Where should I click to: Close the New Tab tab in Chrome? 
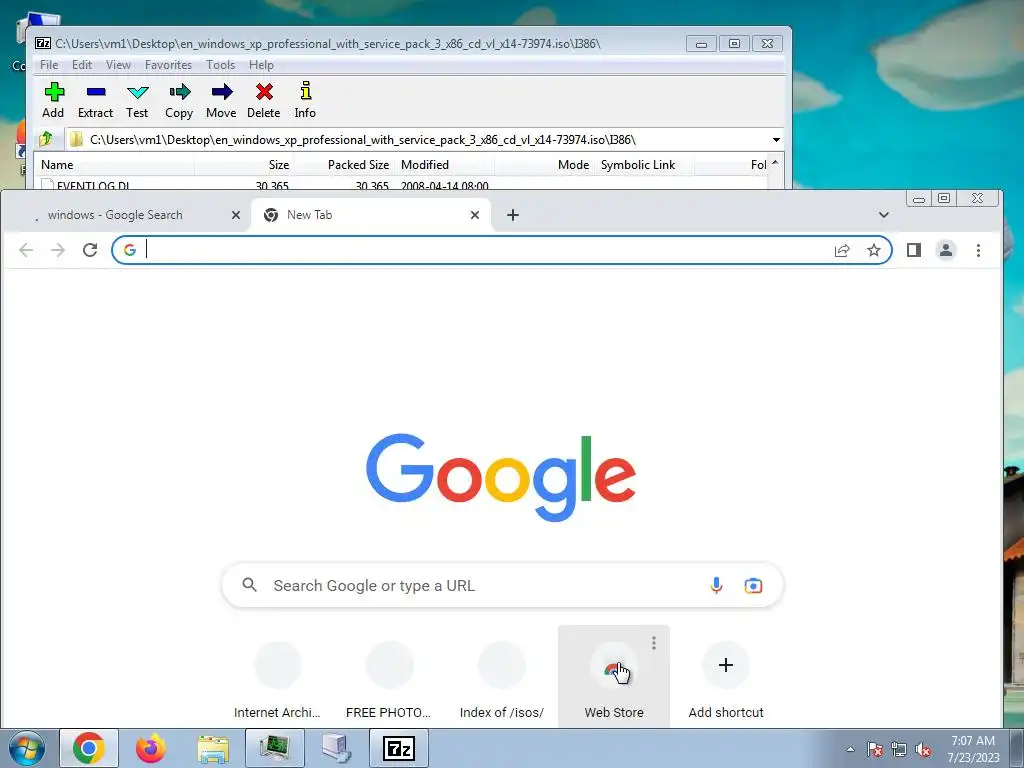tap(475, 215)
